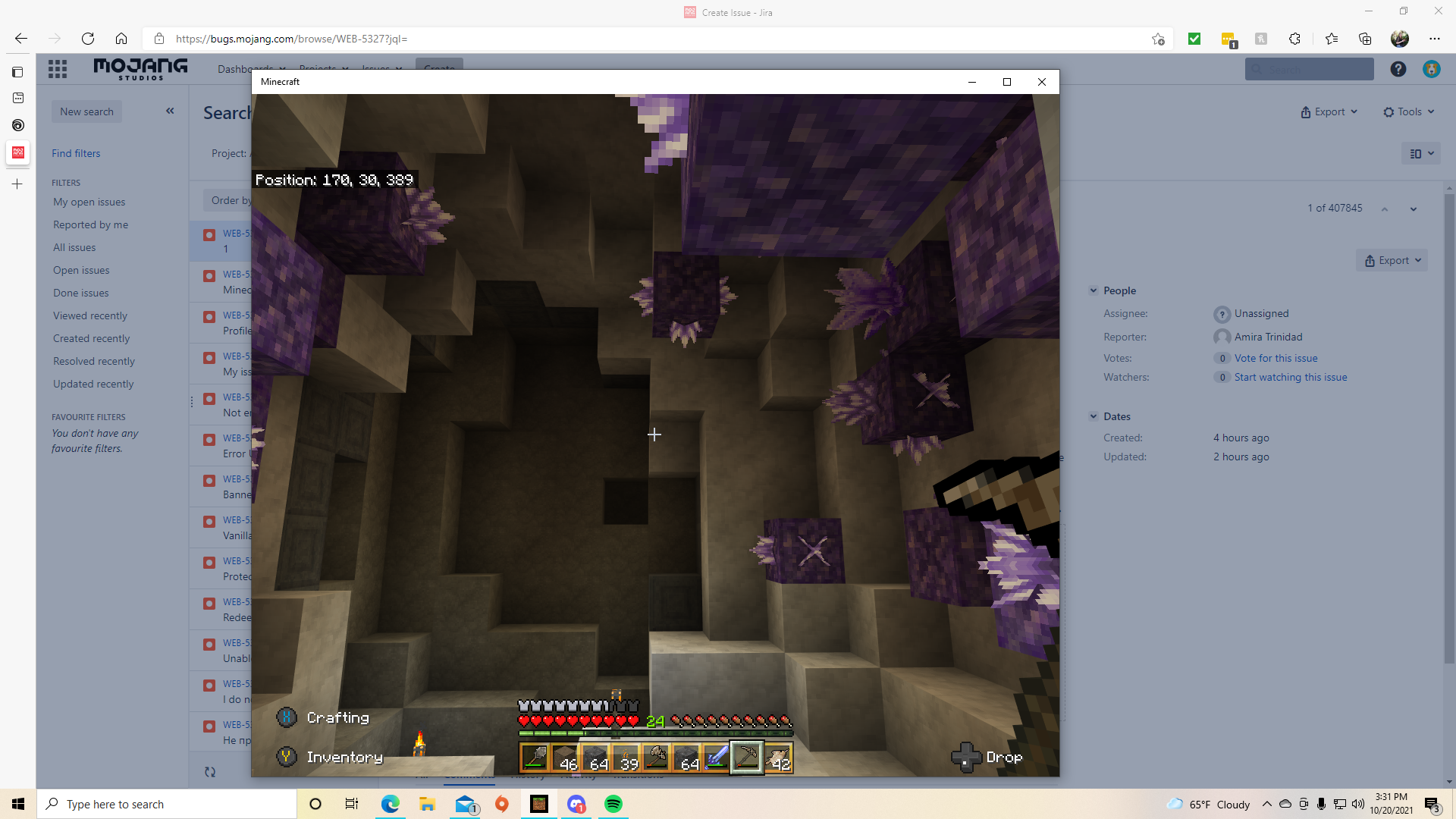This screenshot has width=1456, height=819.
Task: Open the top Export dropdown
Action: pyautogui.click(x=1329, y=111)
